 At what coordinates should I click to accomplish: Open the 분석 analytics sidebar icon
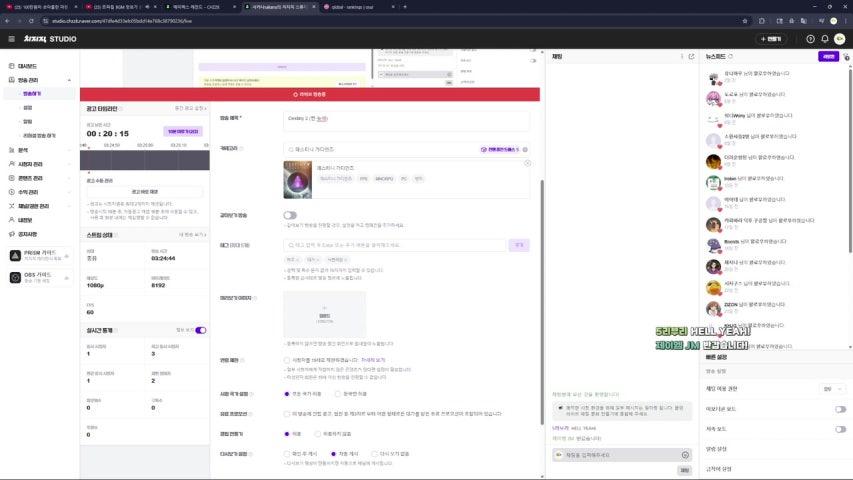point(11,150)
